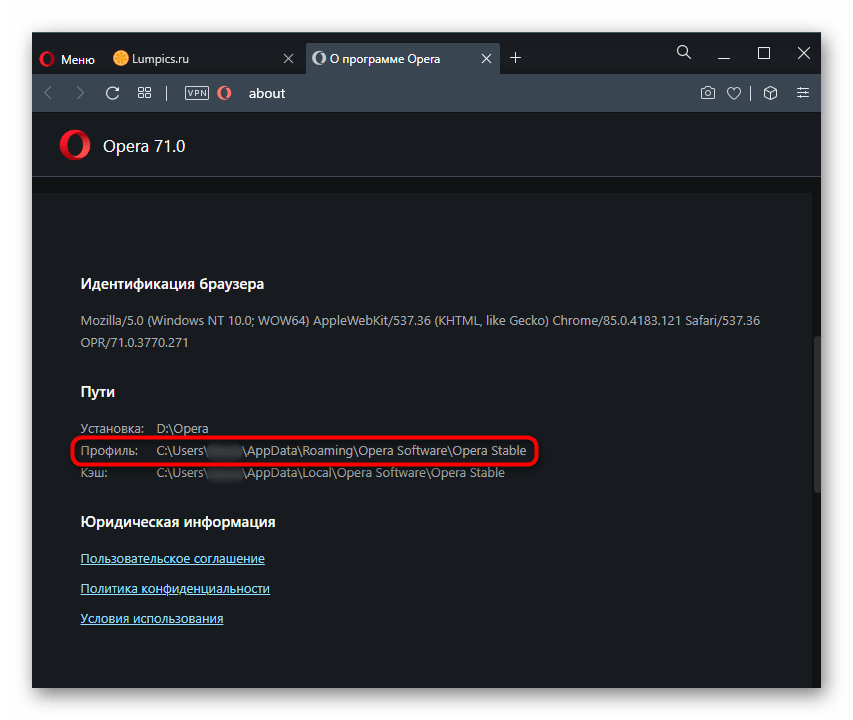Click the Идентификация браузера heading
The image size is (853, 720).
[172, 284]
